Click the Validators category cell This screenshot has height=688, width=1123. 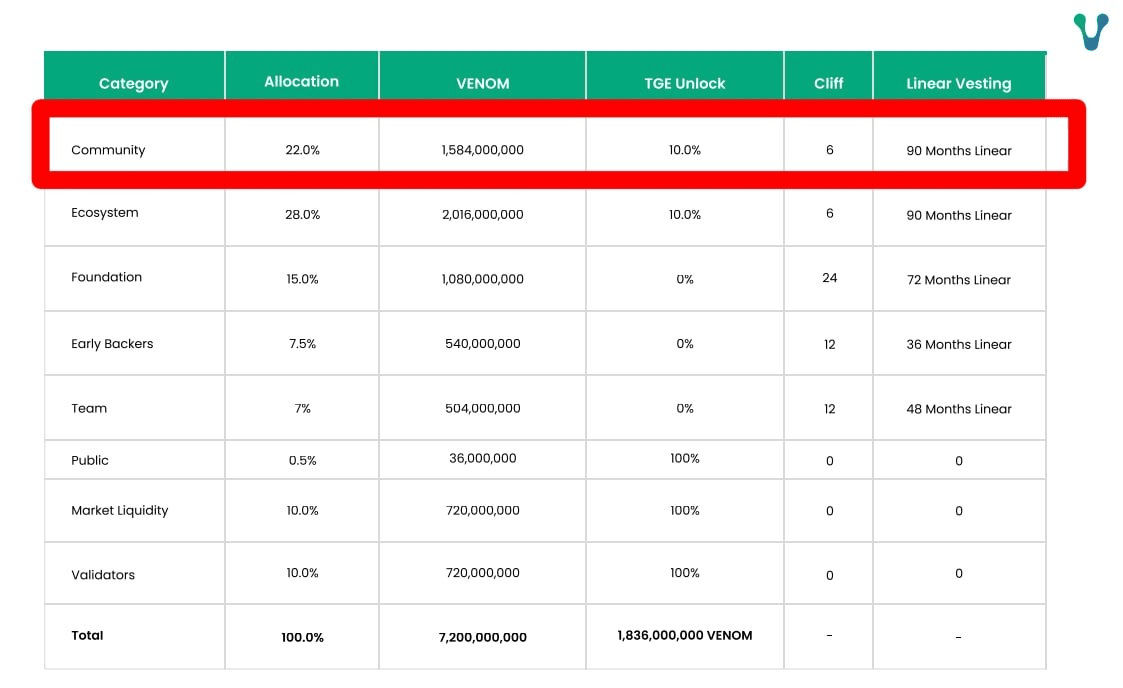(x=103, y=575)
